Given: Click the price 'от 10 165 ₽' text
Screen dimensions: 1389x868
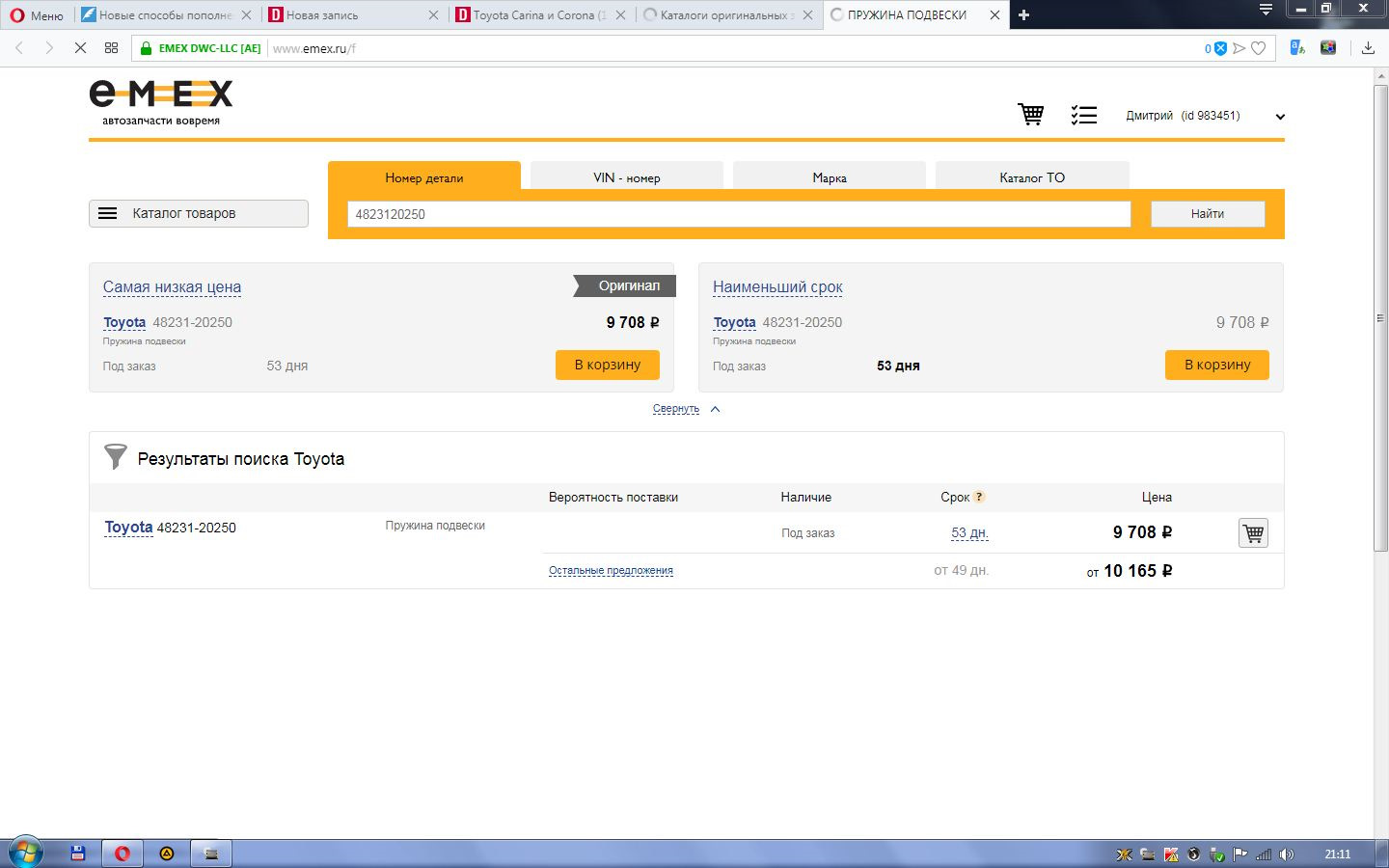Looking at the screenshot, I should pos(1130,571).
